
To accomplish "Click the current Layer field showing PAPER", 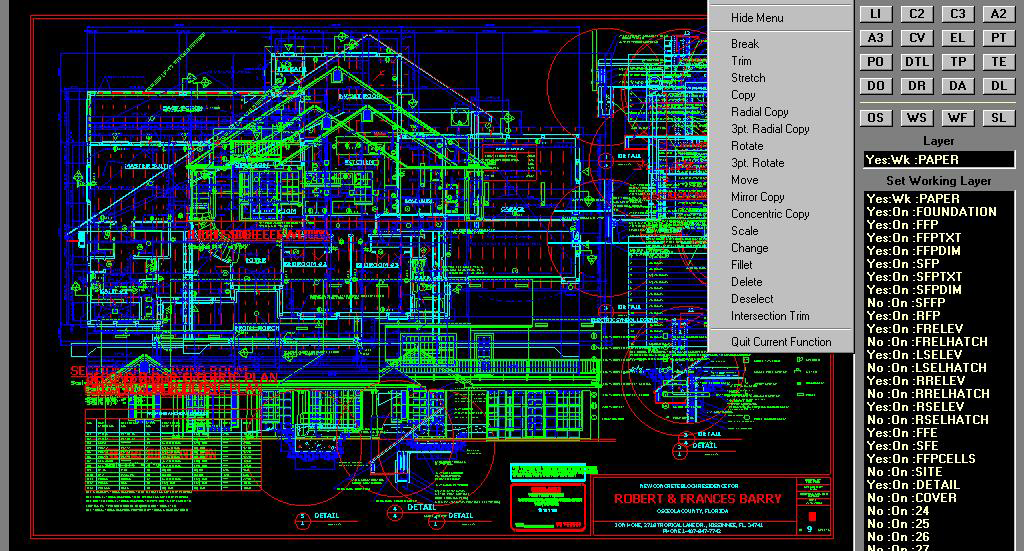I will click(939, 160).
